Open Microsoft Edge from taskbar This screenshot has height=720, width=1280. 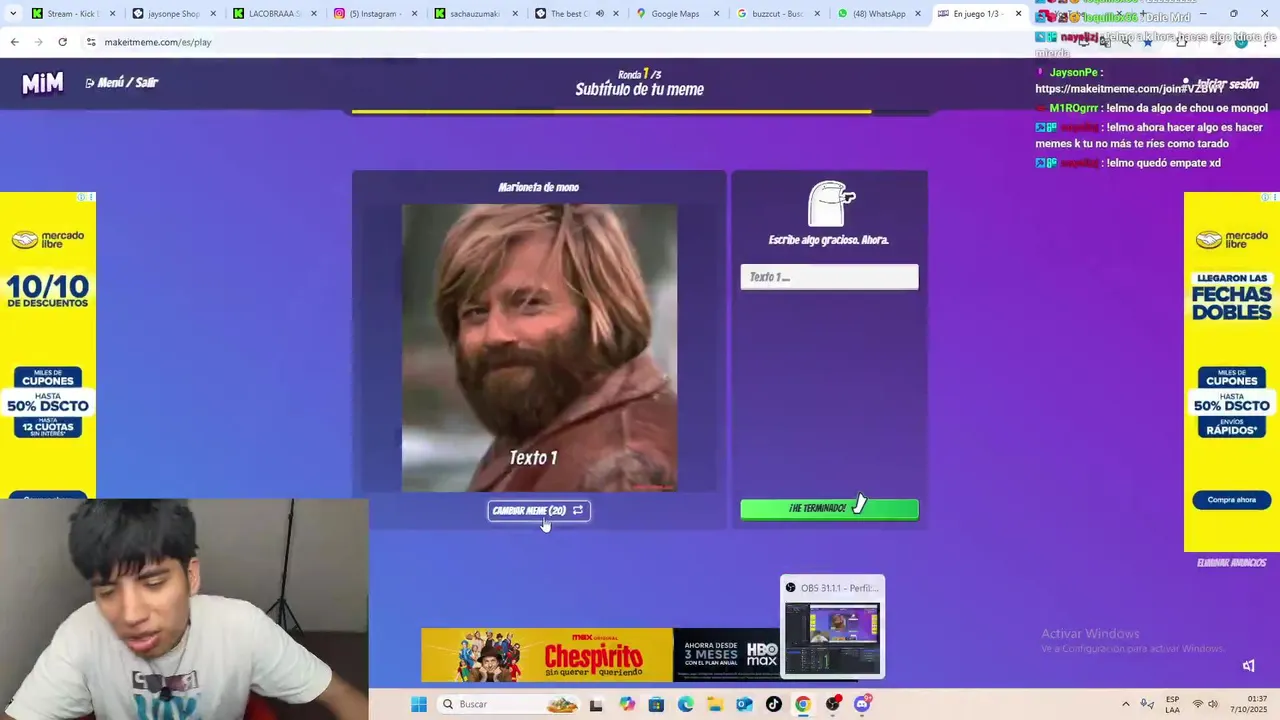tap(685, 704)
